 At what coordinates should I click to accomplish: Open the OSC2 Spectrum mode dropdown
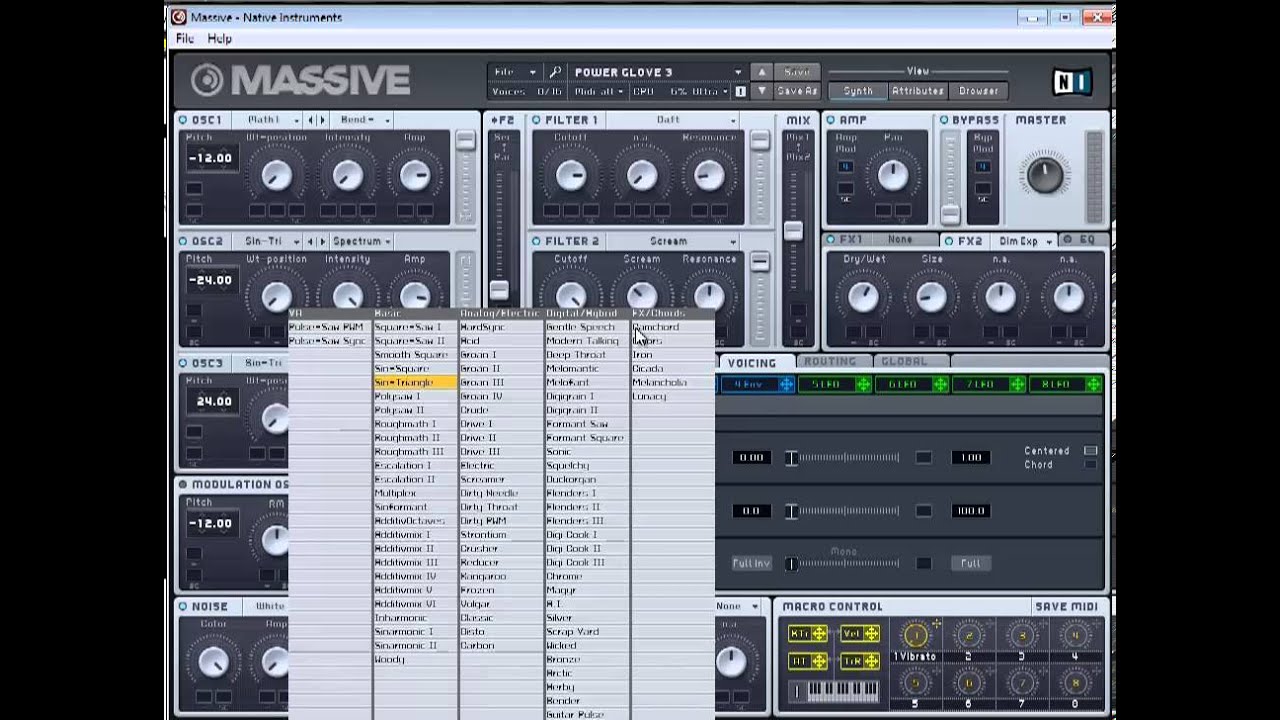point(361,241)
